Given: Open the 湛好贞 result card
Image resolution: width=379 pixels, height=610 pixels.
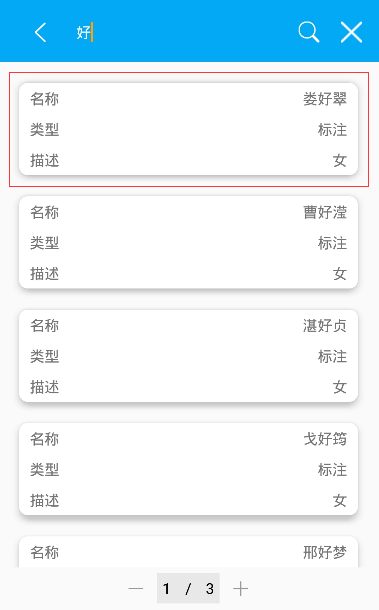Looking at the screenshot, I should [x=188, y=356].
